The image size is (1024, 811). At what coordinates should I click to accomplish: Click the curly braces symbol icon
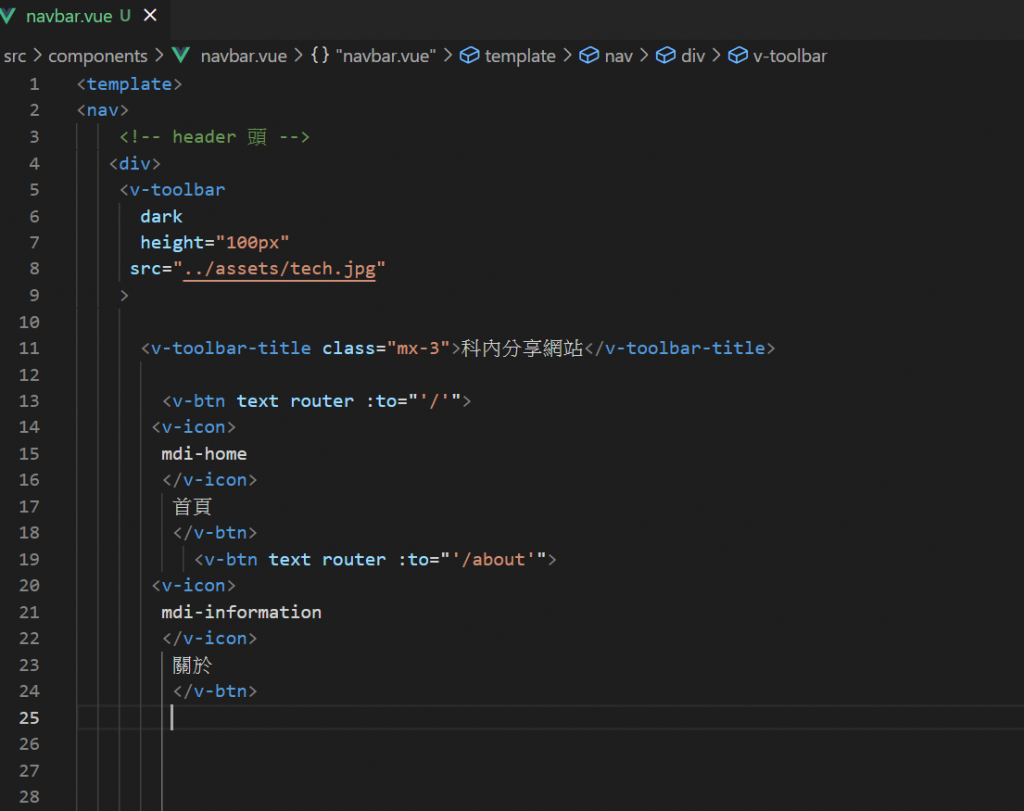(320, 55)
